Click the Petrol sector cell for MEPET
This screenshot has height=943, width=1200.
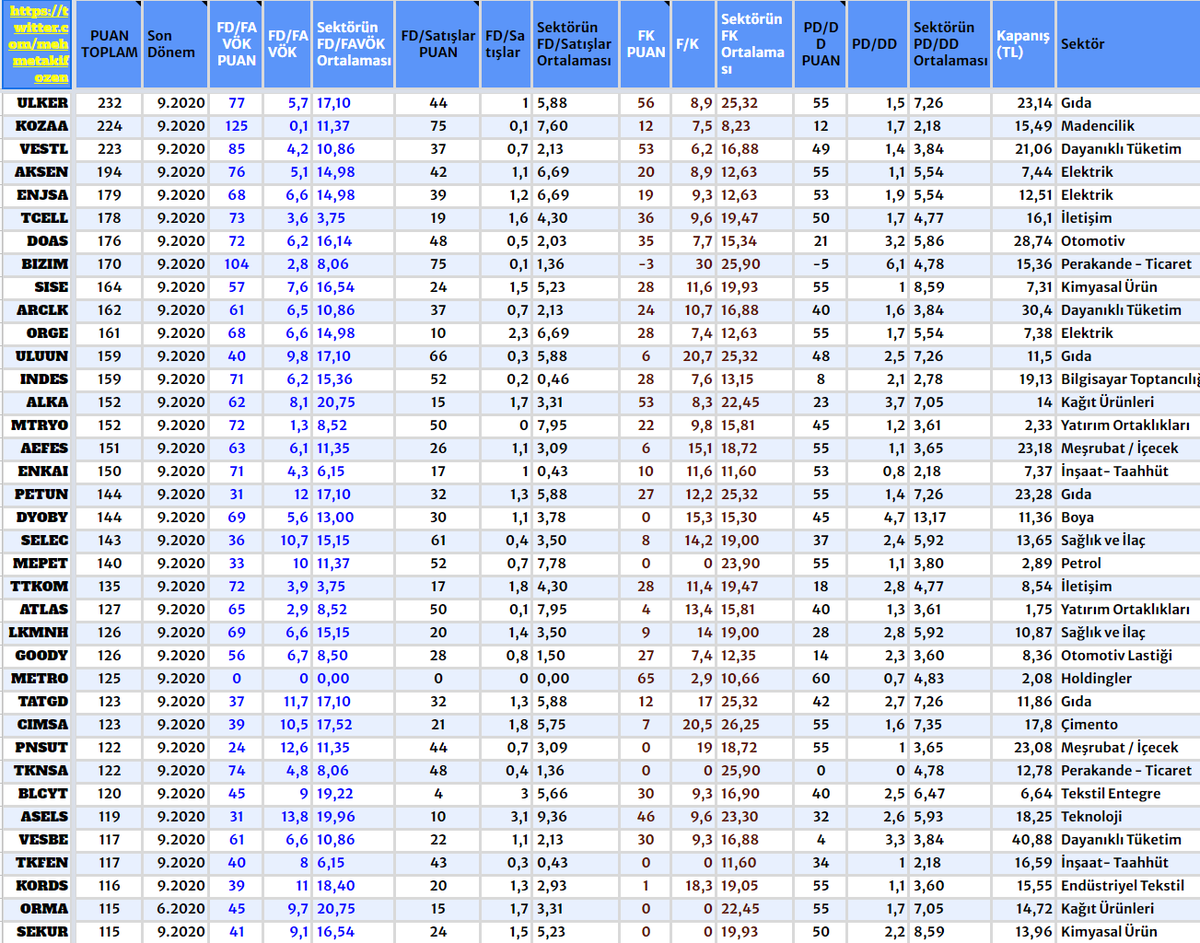(1128, 563)
